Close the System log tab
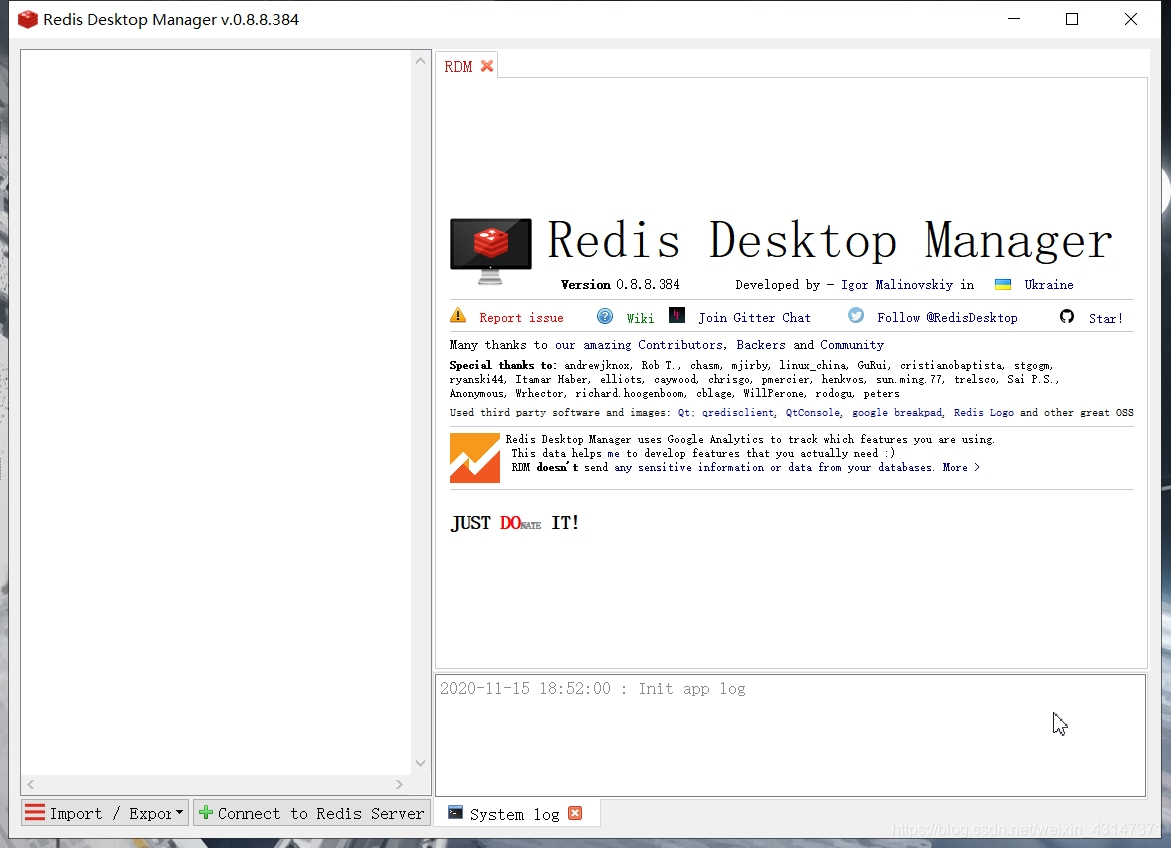This screenshot has width=1171, height=848. click(x=574, y=813)
